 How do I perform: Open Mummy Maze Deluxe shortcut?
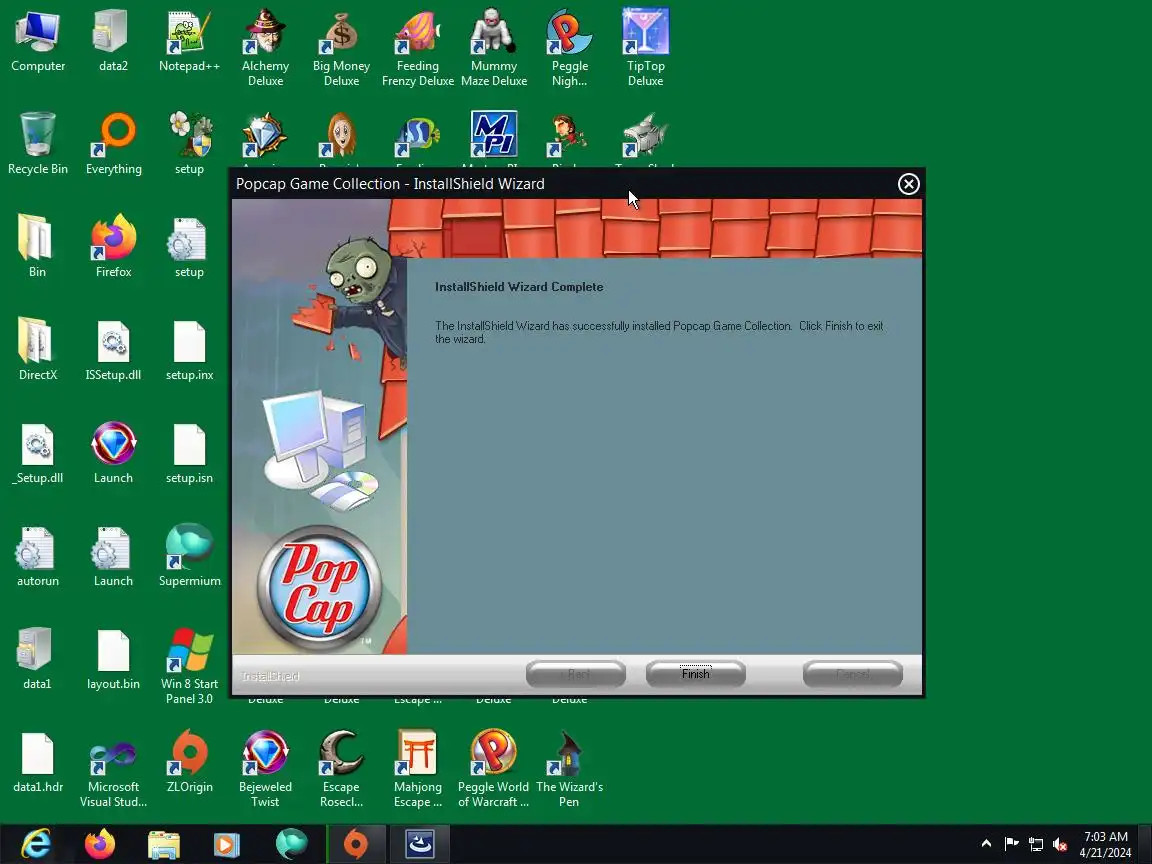(x=494, y=49)
